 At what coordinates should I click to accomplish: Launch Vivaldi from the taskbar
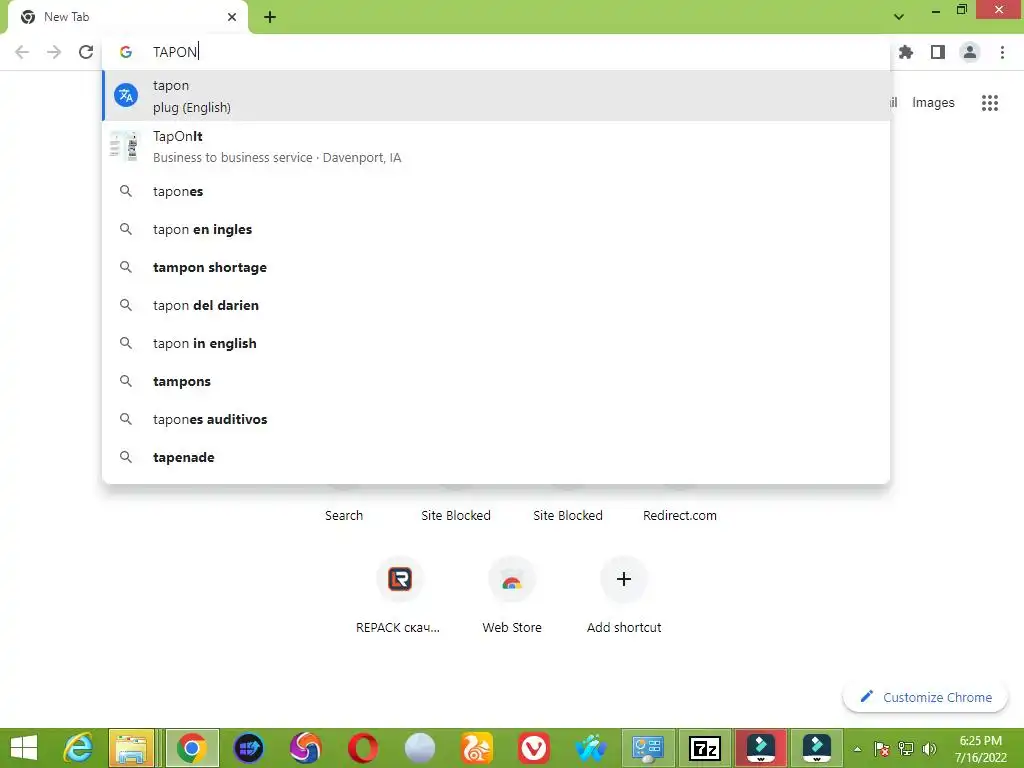tap(534, 748)
